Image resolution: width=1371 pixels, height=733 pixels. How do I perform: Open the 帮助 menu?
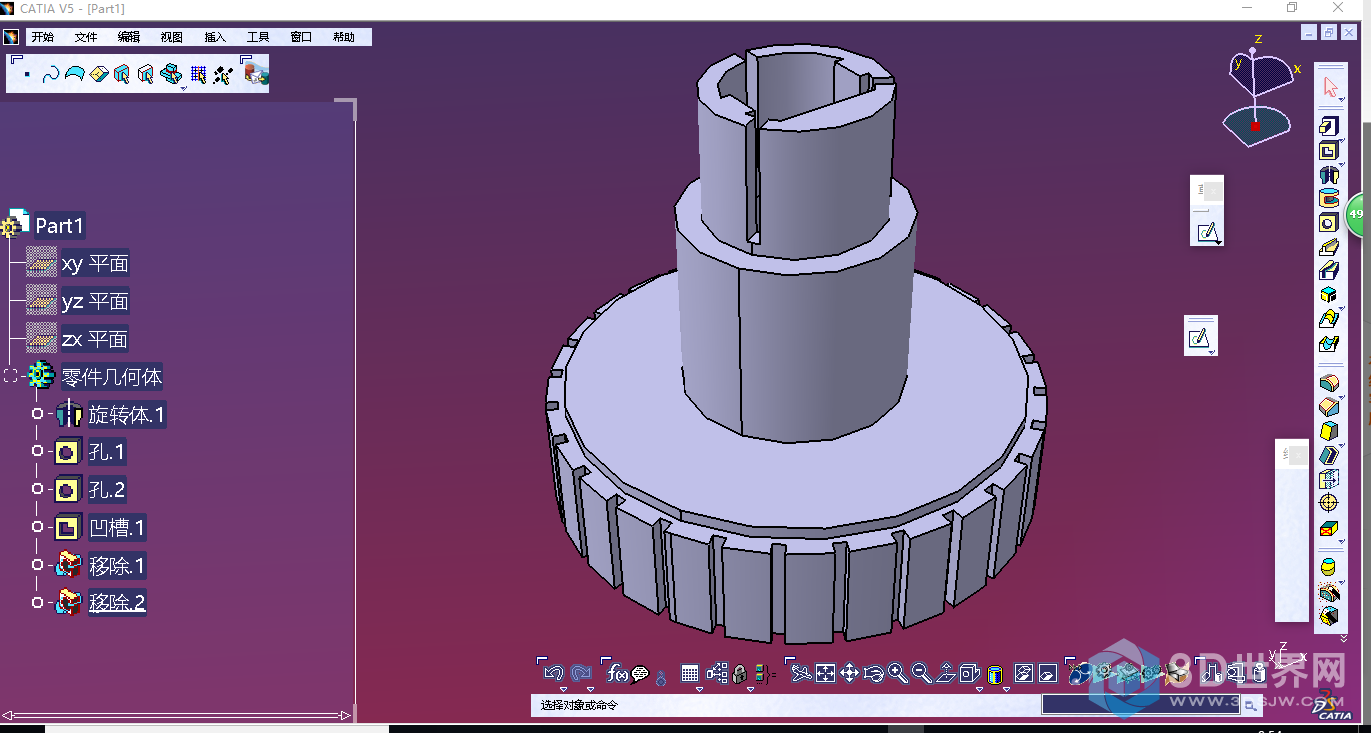click(x=344, y=37)
